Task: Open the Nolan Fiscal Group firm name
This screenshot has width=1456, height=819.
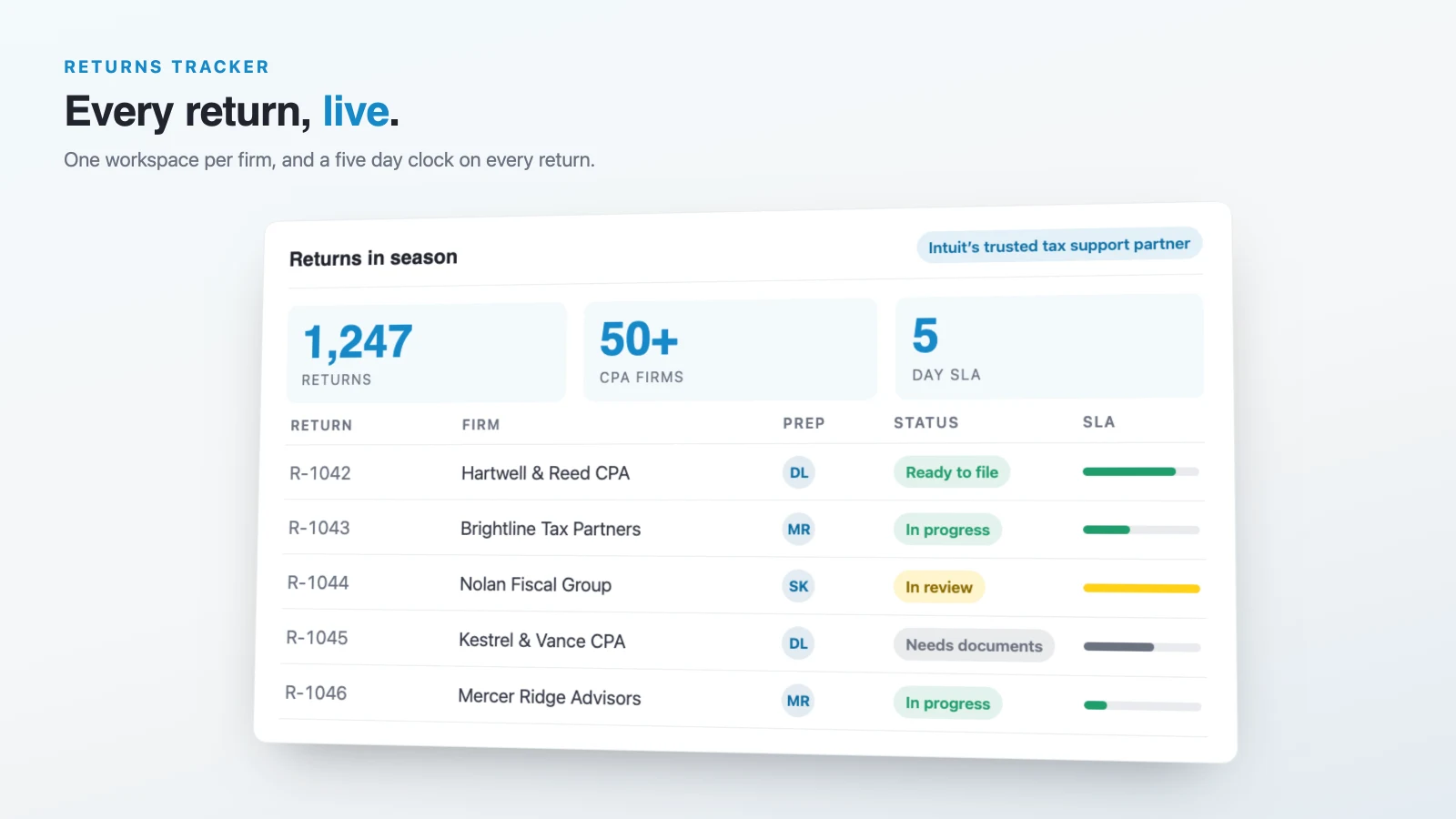Action: [535, 584]
